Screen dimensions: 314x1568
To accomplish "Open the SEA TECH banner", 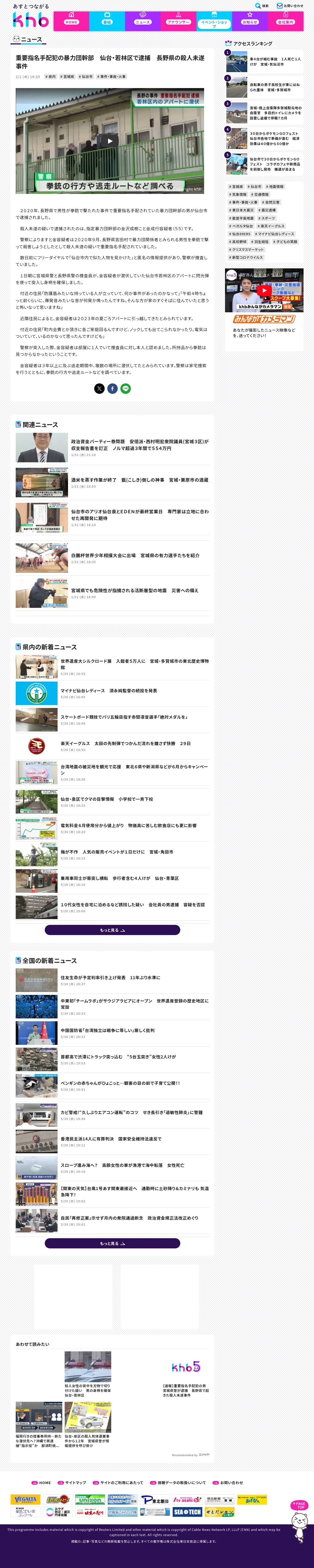I will tap(187, 1512).
